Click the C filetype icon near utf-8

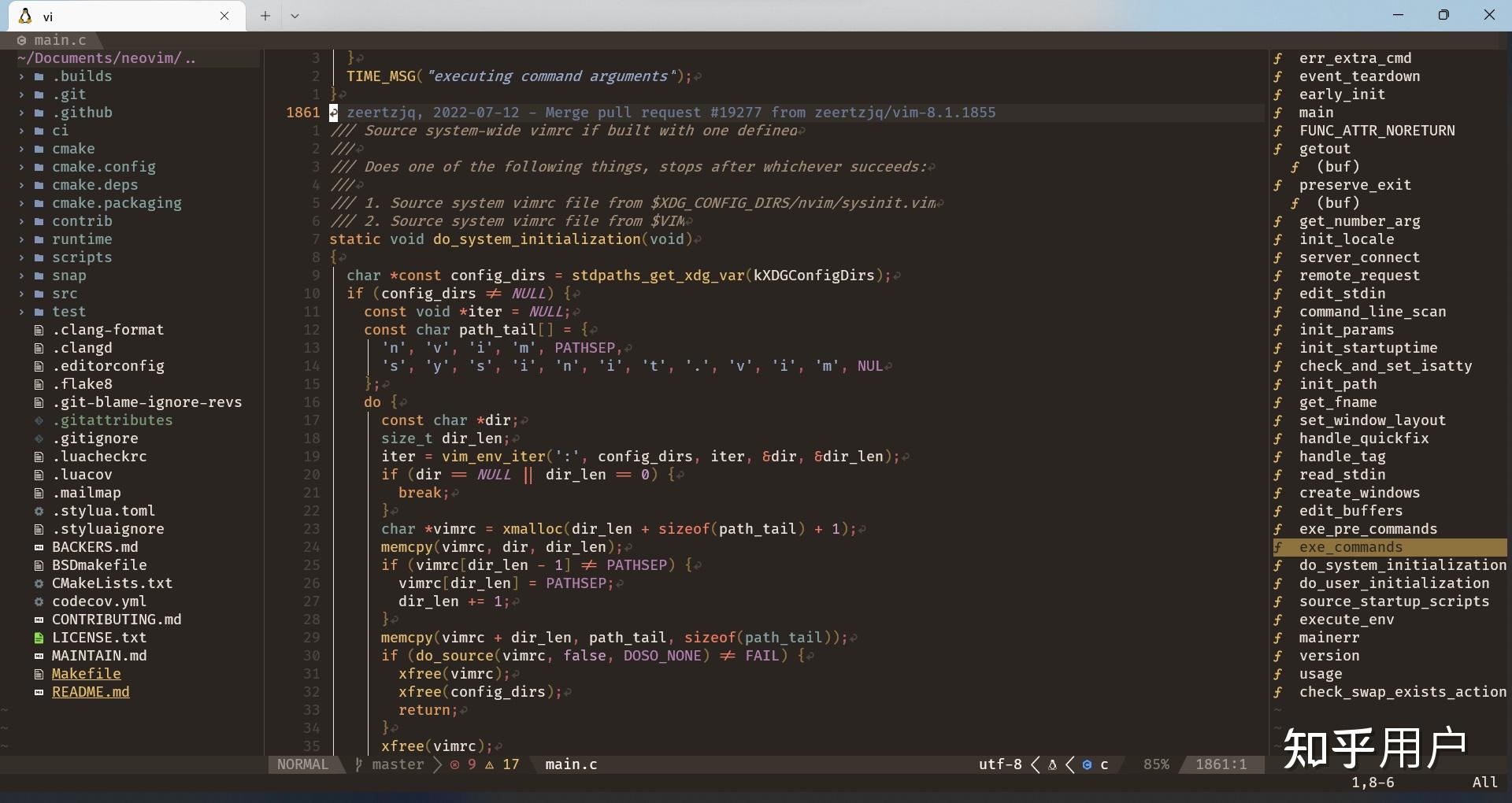[x=1088, y=764]
